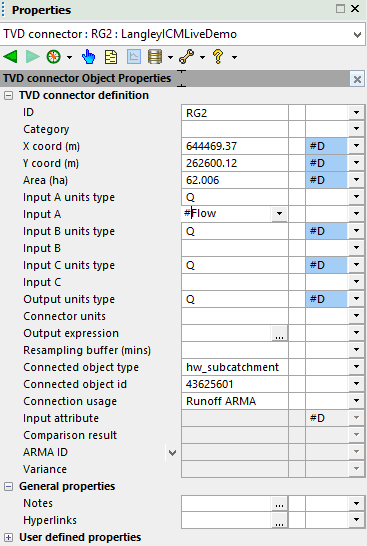The height and width of the screenshot is (546, 367).
Task: Click the Connected object id 43625601 field
Action: pyautogui.click(x=235, y=384)
